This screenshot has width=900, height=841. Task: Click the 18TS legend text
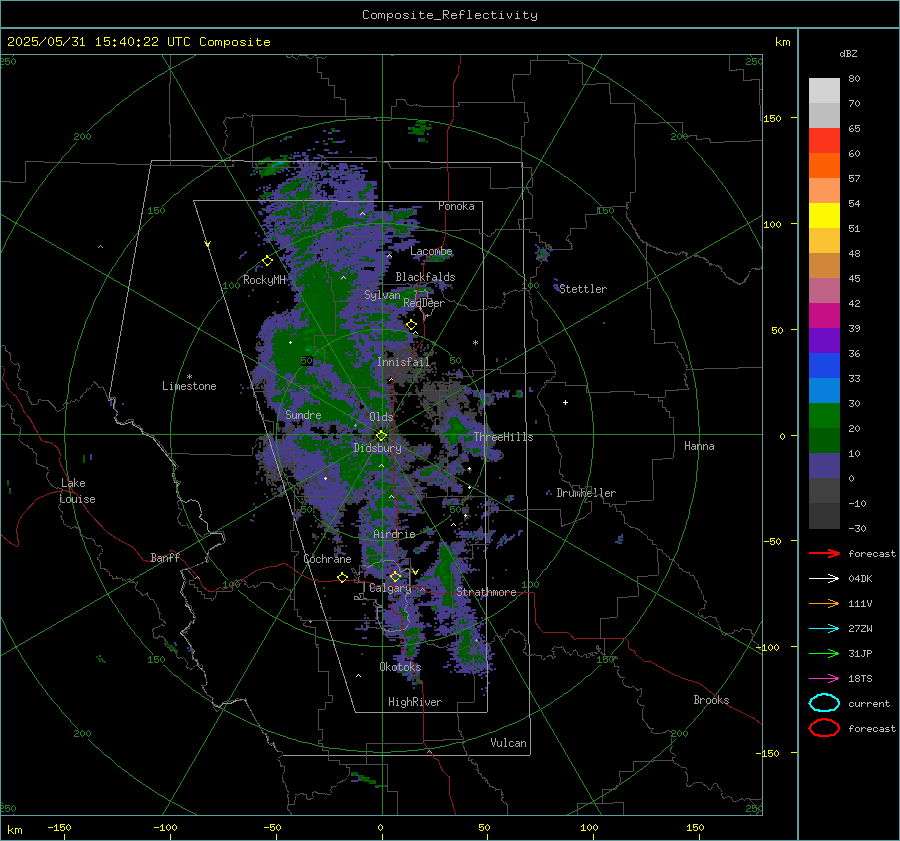pyautogui.click(x=860, y=679)
